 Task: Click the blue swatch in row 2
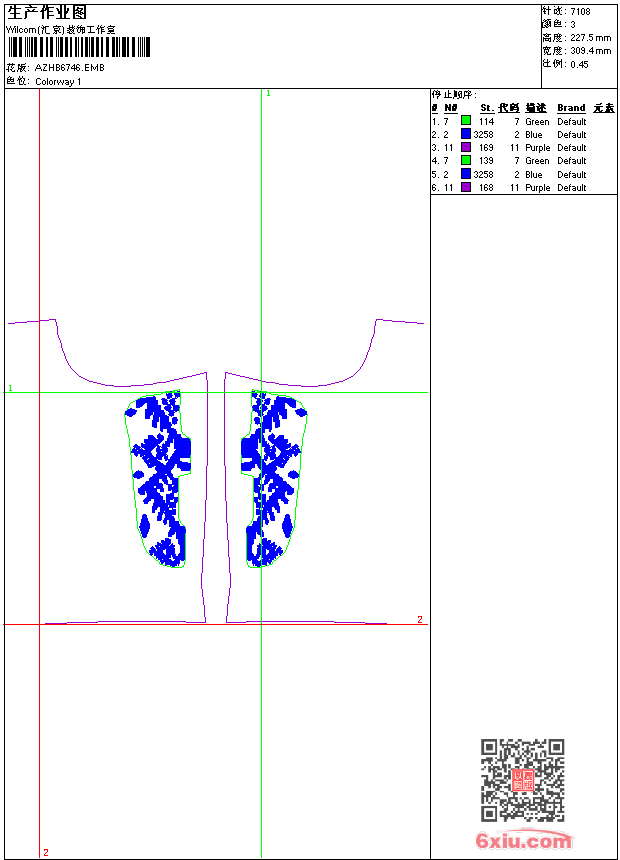pos(465,134)
